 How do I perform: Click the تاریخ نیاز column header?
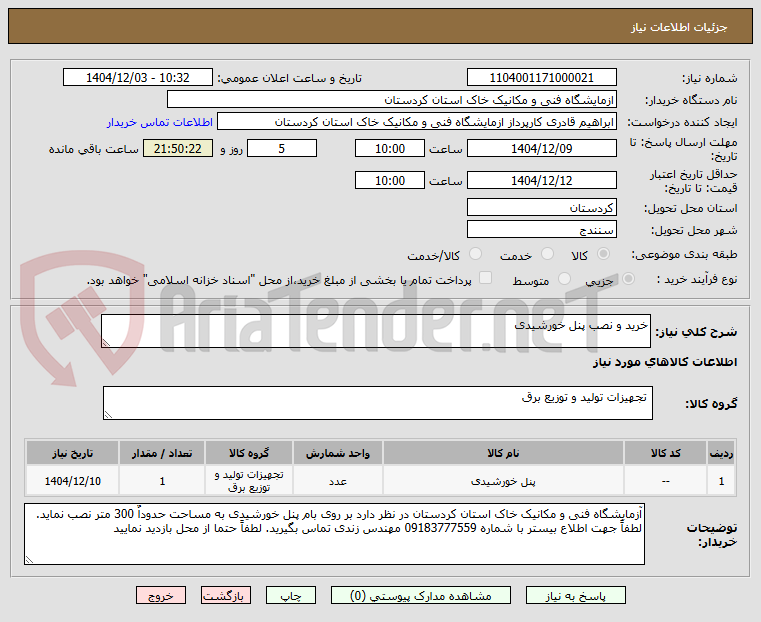pos(72,453)
